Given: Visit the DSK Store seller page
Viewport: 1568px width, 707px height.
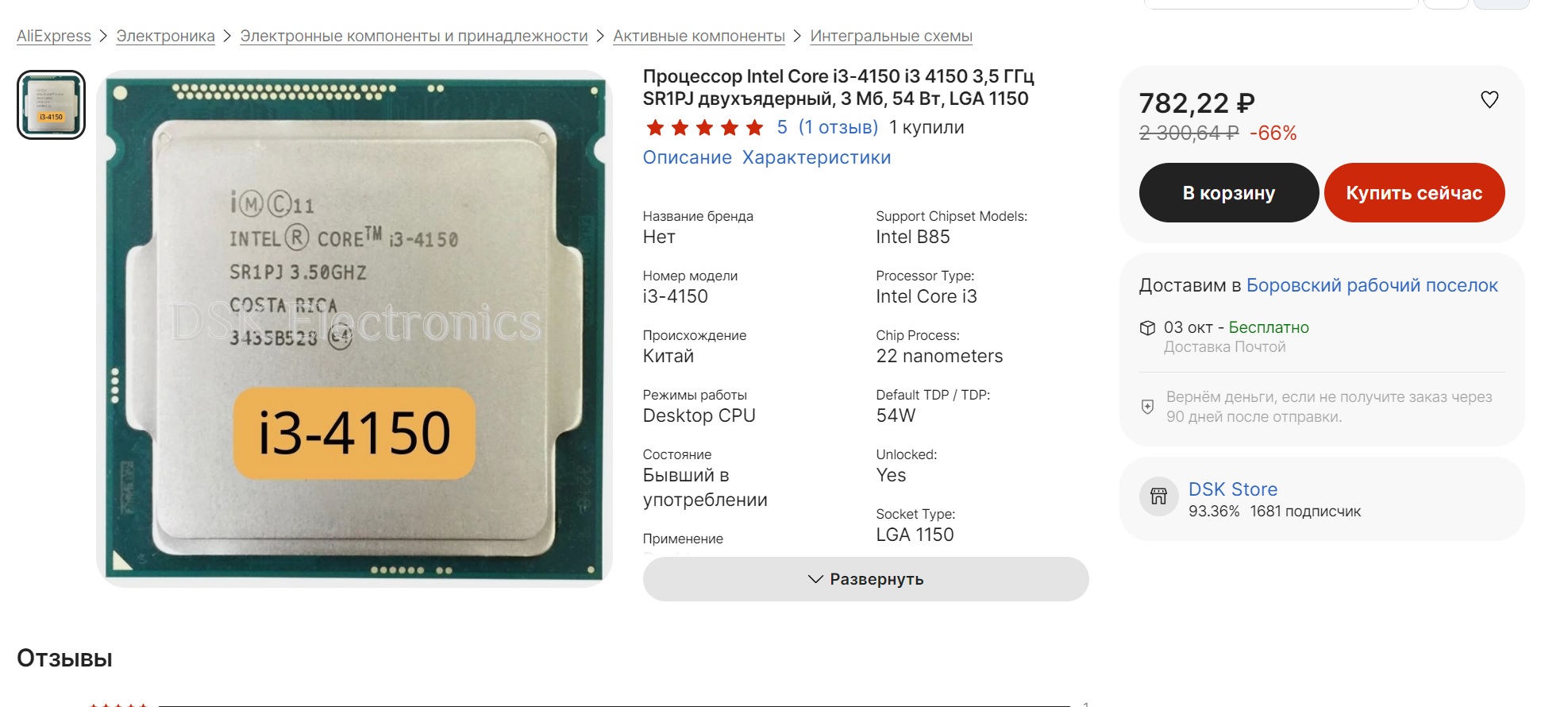Looking at the screenshot, I should point(1232,489).
